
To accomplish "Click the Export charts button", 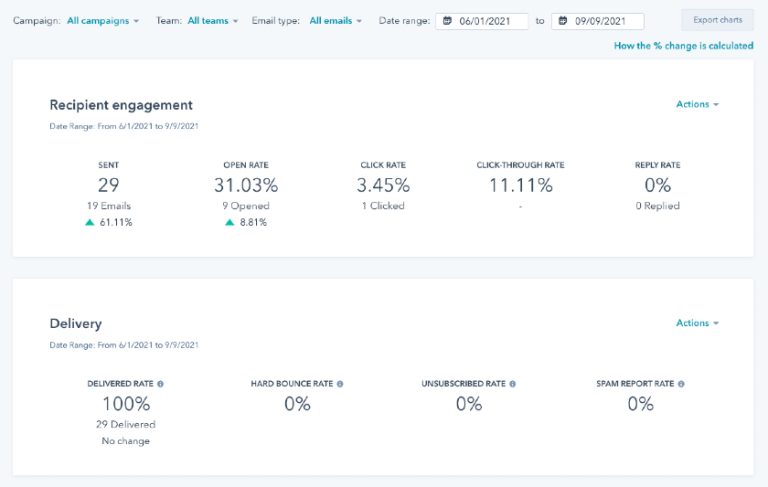I will point(717,20).
